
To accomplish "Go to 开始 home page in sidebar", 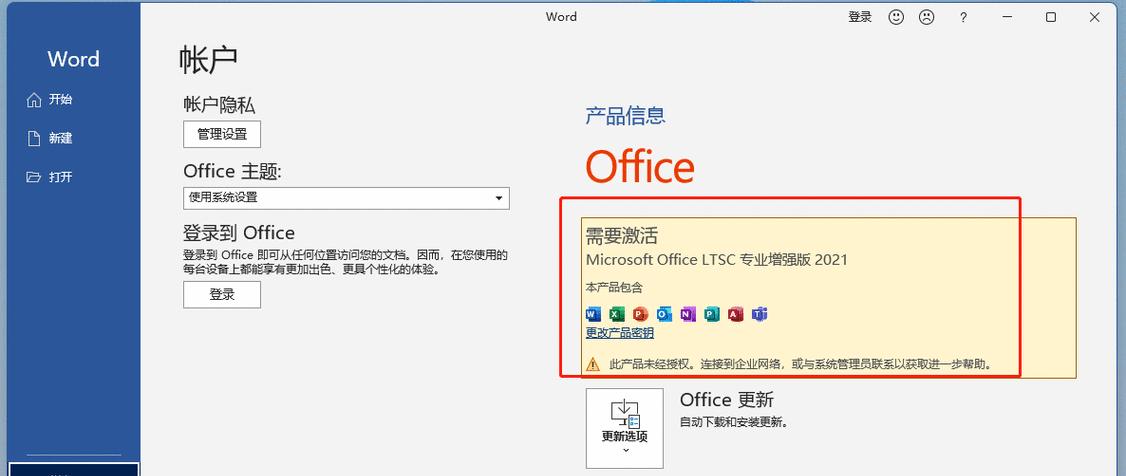I will (50, 100).
